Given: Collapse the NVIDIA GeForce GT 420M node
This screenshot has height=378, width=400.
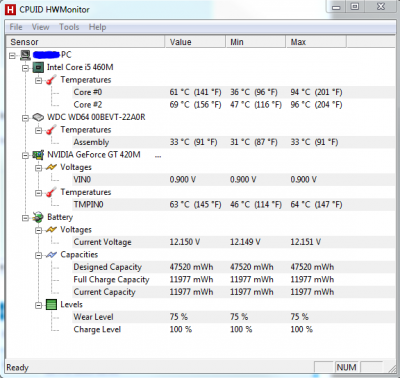Looking at the screenshot, I should [25, 155].
